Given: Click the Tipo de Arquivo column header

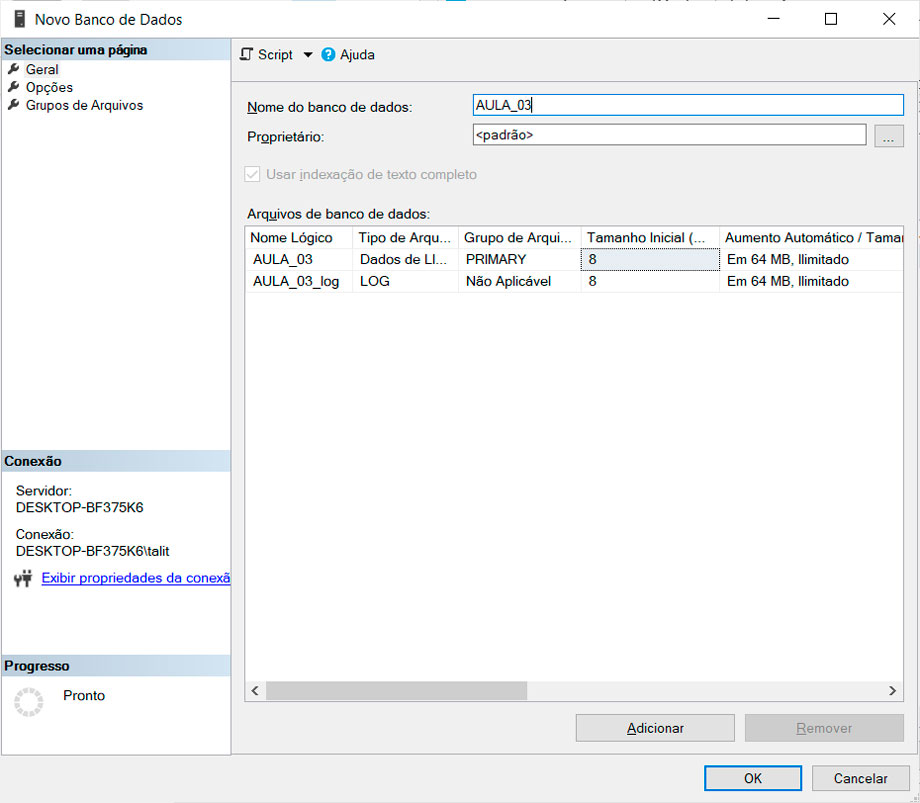Looking at the screenshot, I should tap(405, 238).
